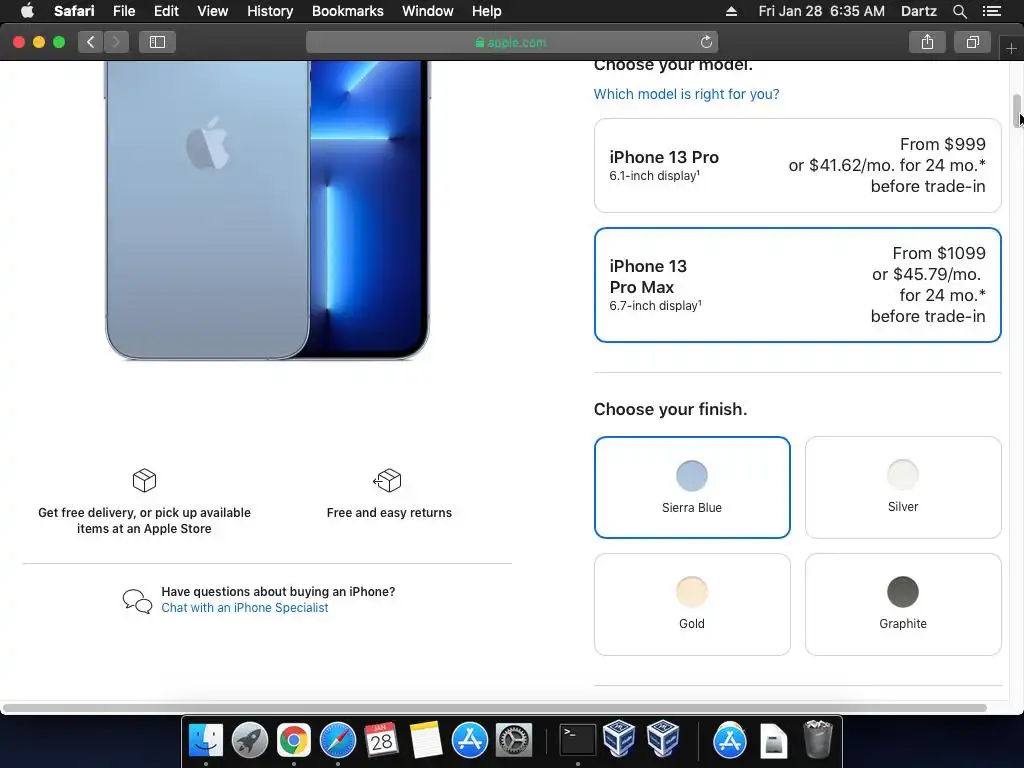Open the View menu
Viewport: 1024px width, 768px height.
point(213,11)
